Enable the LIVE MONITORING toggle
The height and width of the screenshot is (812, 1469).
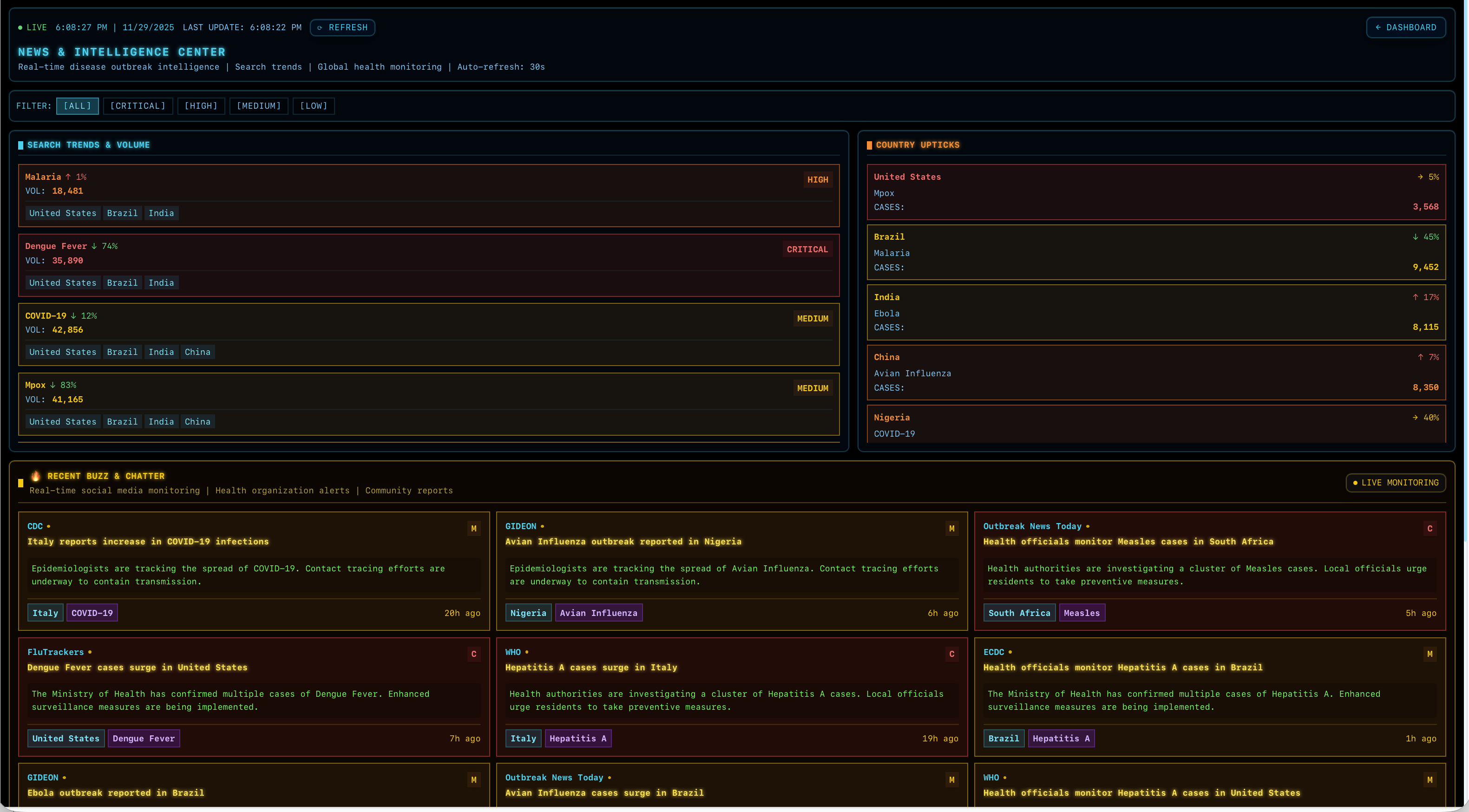click(x=1396, y=482)
